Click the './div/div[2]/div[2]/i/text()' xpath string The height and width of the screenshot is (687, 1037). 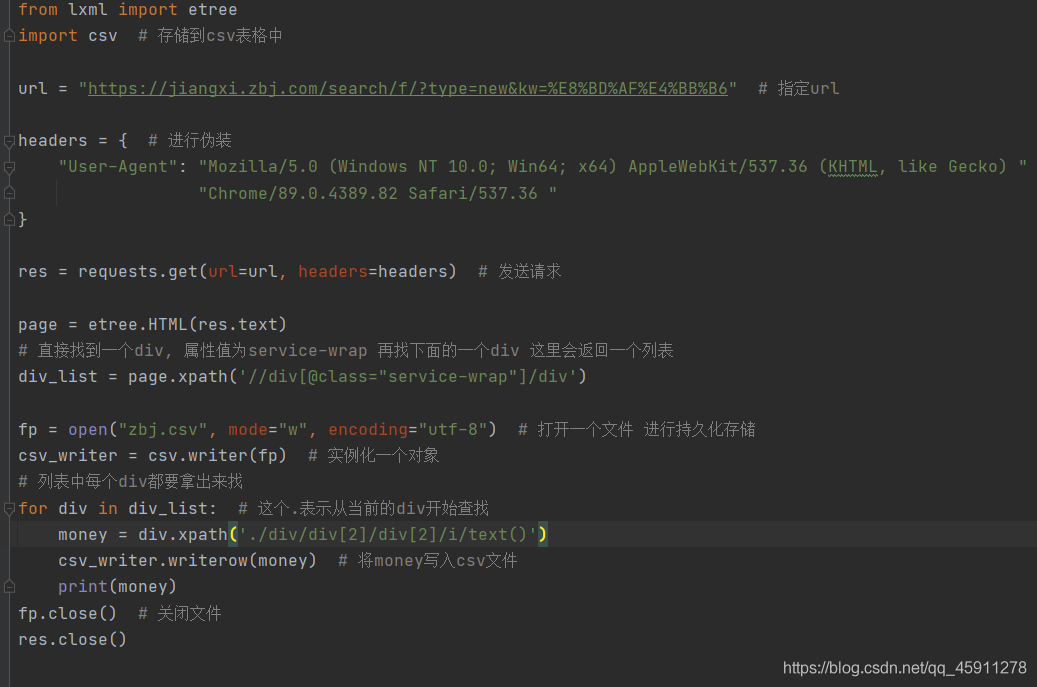pyautogui.click(x=388, y=534)
